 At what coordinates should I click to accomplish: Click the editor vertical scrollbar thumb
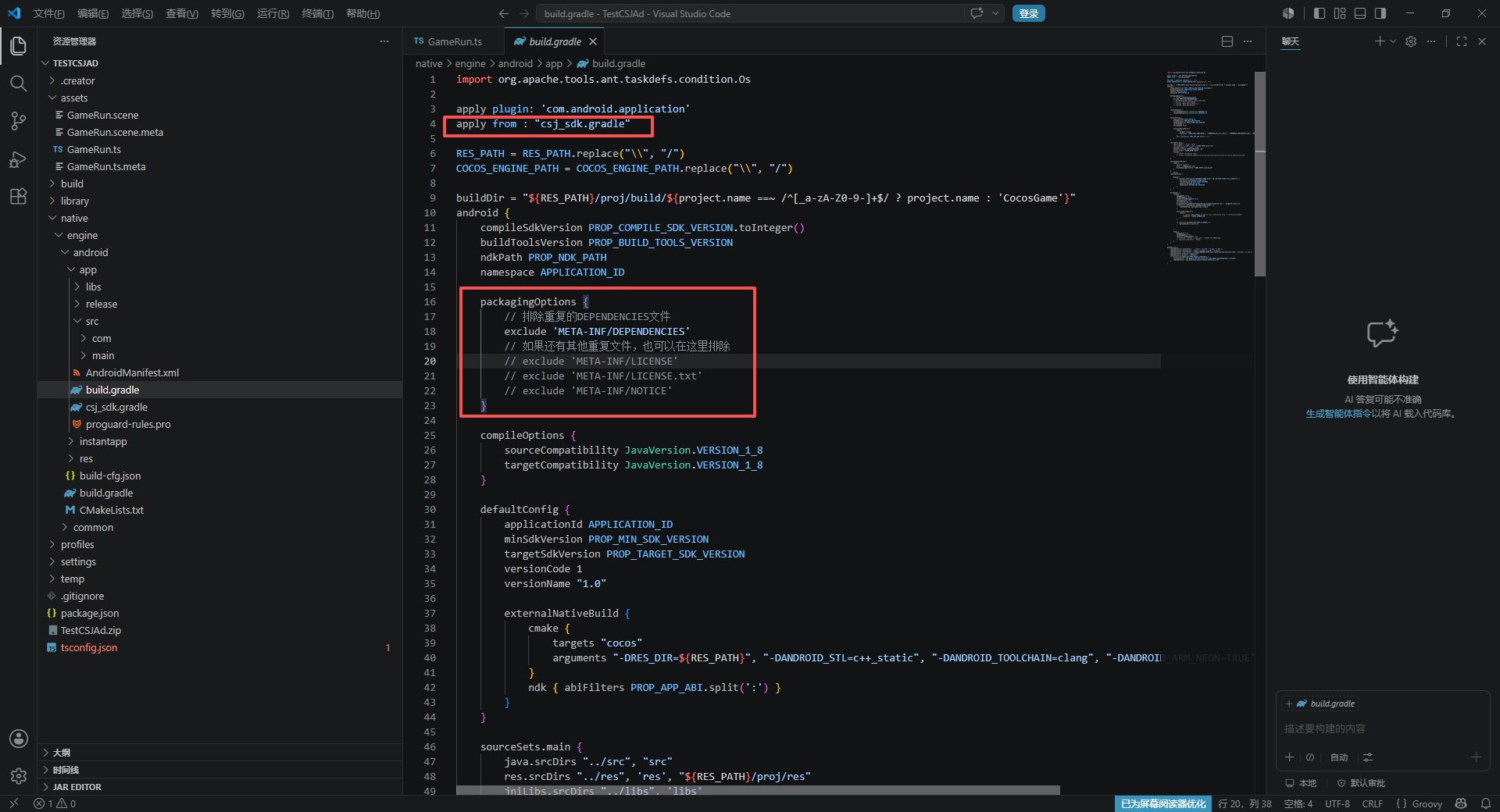(x=1259, y=174)
